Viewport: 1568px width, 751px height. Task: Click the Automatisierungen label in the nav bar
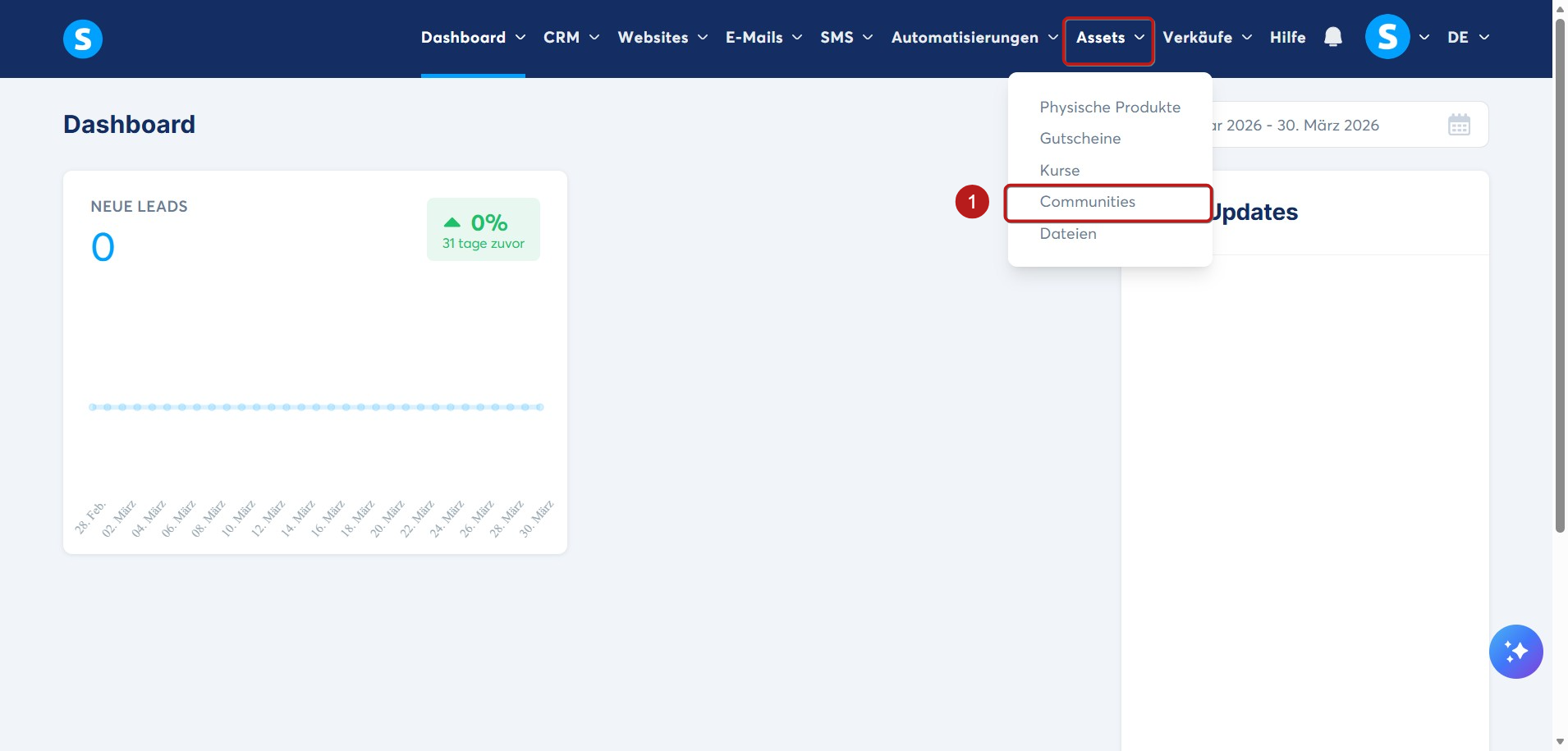pyautogui.click(x=965, y=37)
